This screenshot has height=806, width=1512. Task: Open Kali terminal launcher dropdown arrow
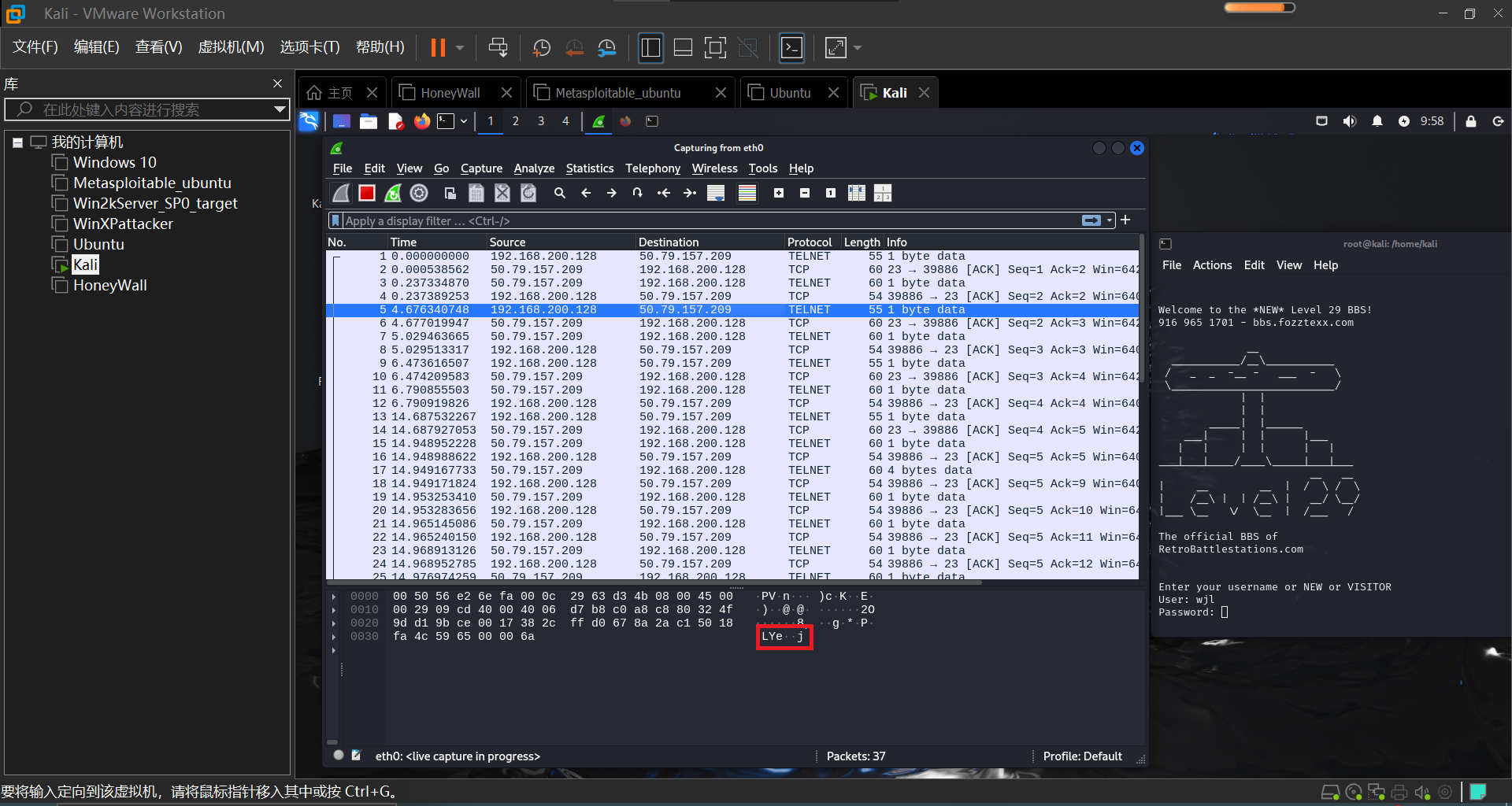tap(464, 121)
